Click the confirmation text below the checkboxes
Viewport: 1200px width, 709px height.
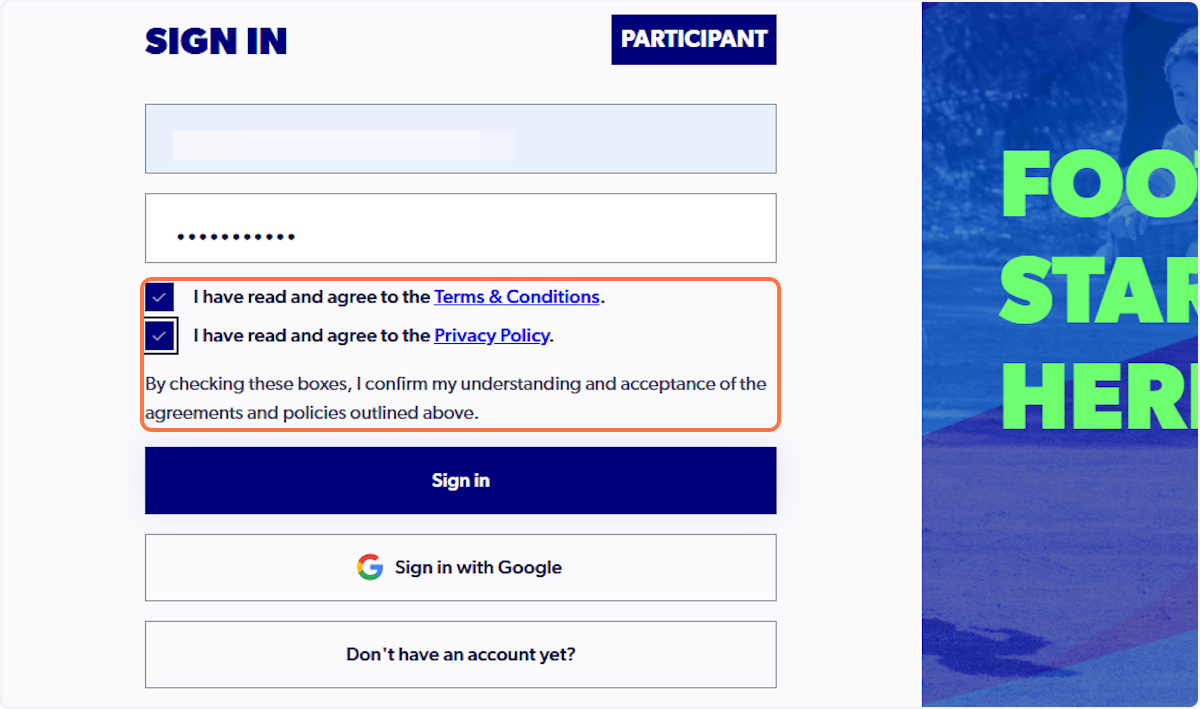pyautogui.click(x=455, y=397)
